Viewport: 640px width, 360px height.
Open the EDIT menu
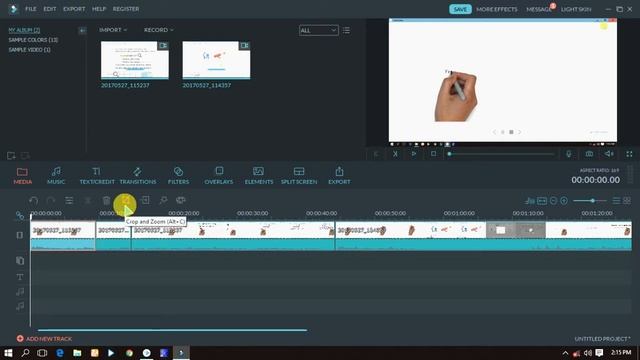click(50, 9)
